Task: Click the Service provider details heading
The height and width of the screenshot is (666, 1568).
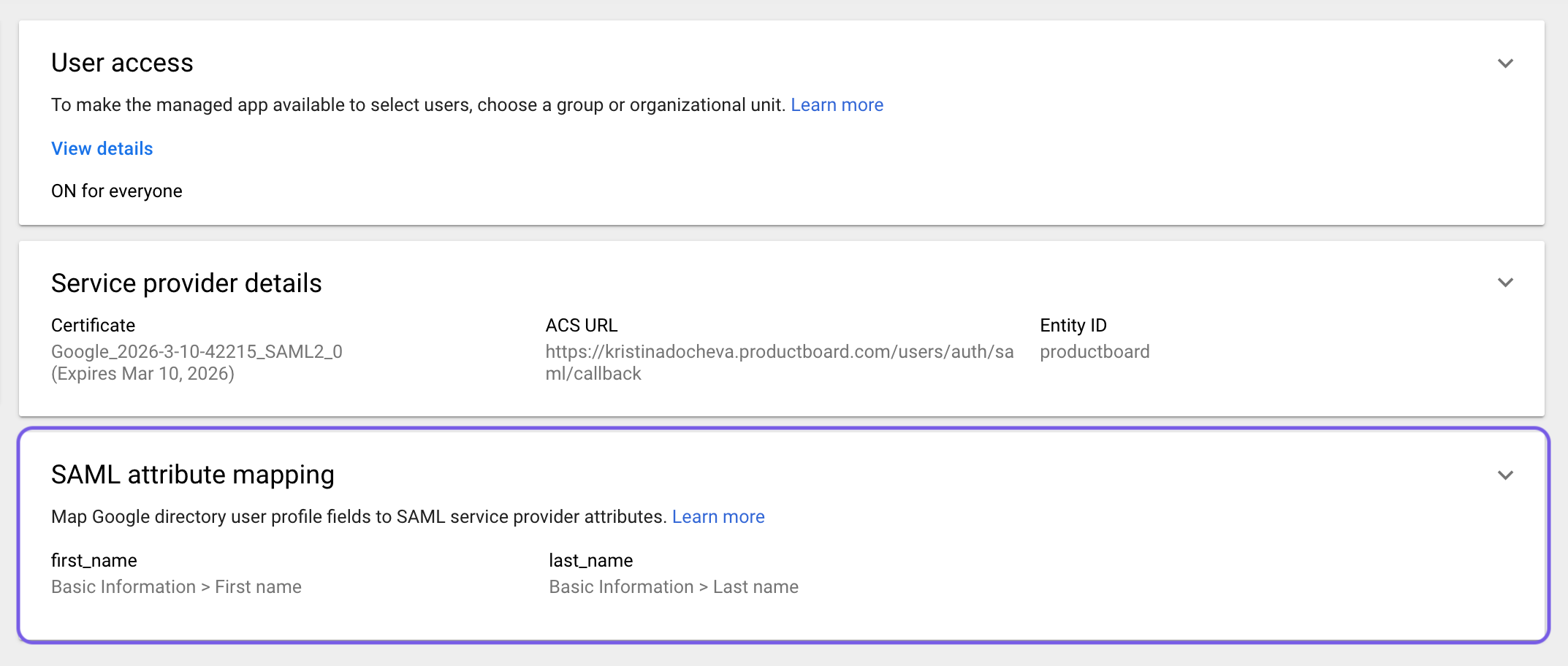Action: [x=186, y=283]
